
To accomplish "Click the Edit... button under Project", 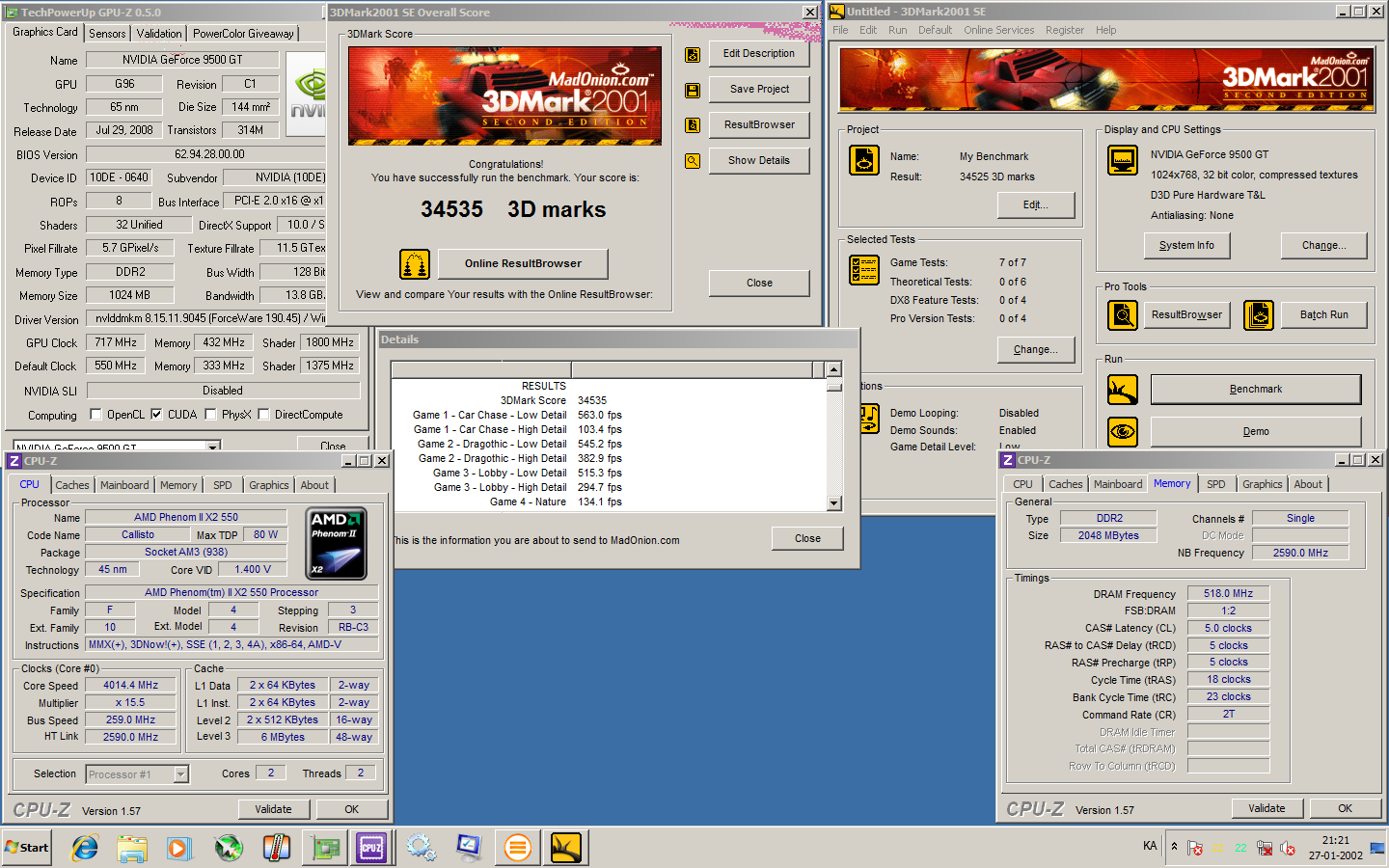I will [x=1036, y=204].
